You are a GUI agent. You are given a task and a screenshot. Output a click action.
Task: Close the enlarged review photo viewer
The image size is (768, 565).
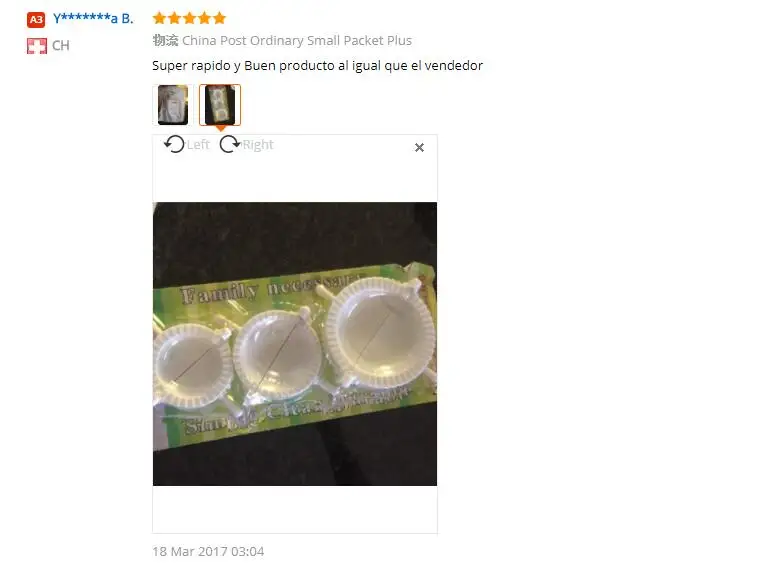pyautogui.click(x=419, y=147)
